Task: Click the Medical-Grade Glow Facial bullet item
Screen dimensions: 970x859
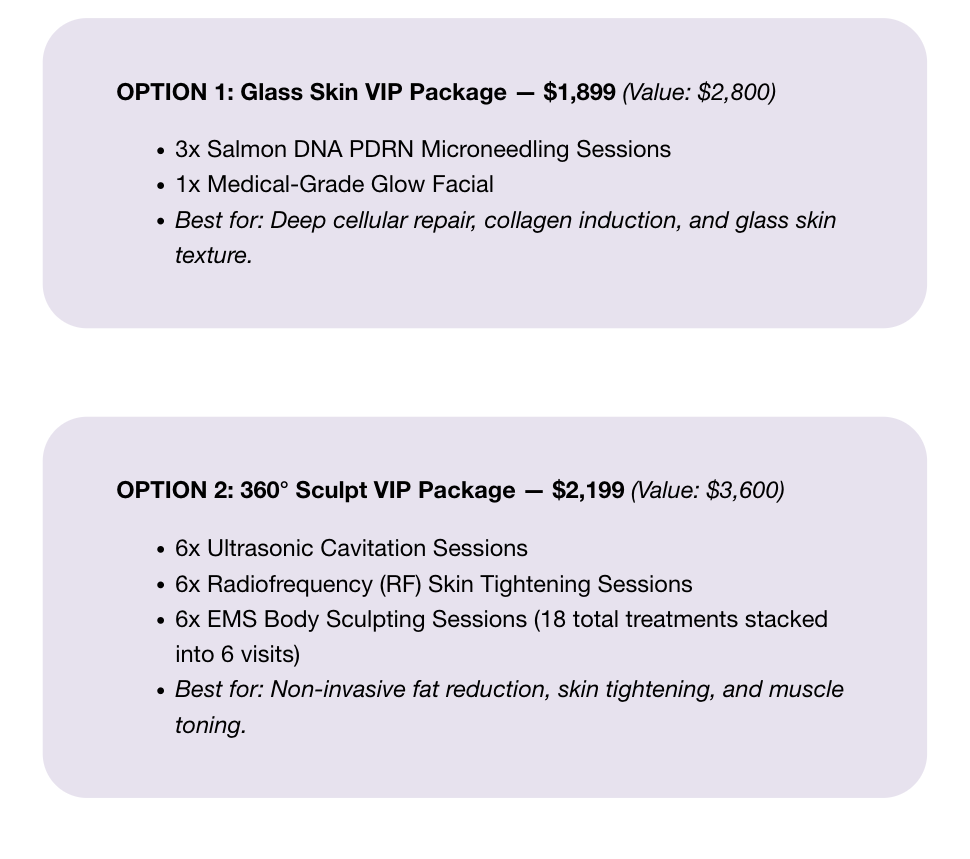Action: pos(334,184)
